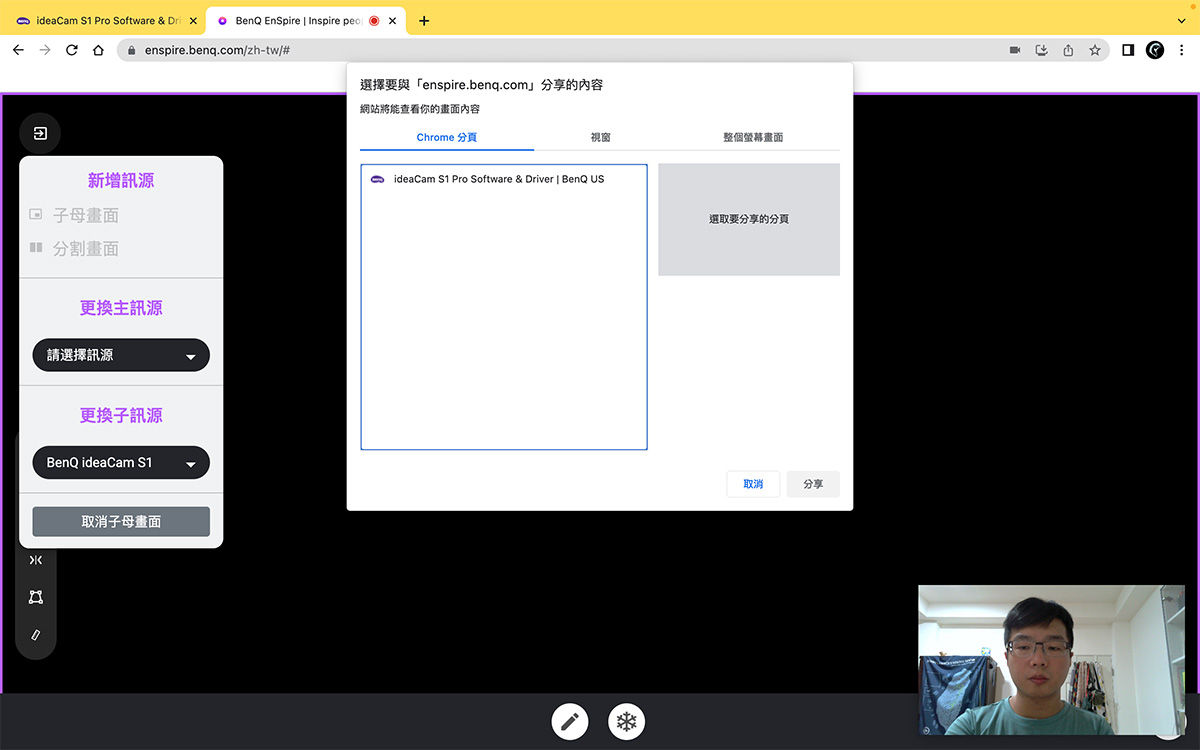1200x750 pixels.
Task: Click the browser forward arrow
Action: point(45,50)
